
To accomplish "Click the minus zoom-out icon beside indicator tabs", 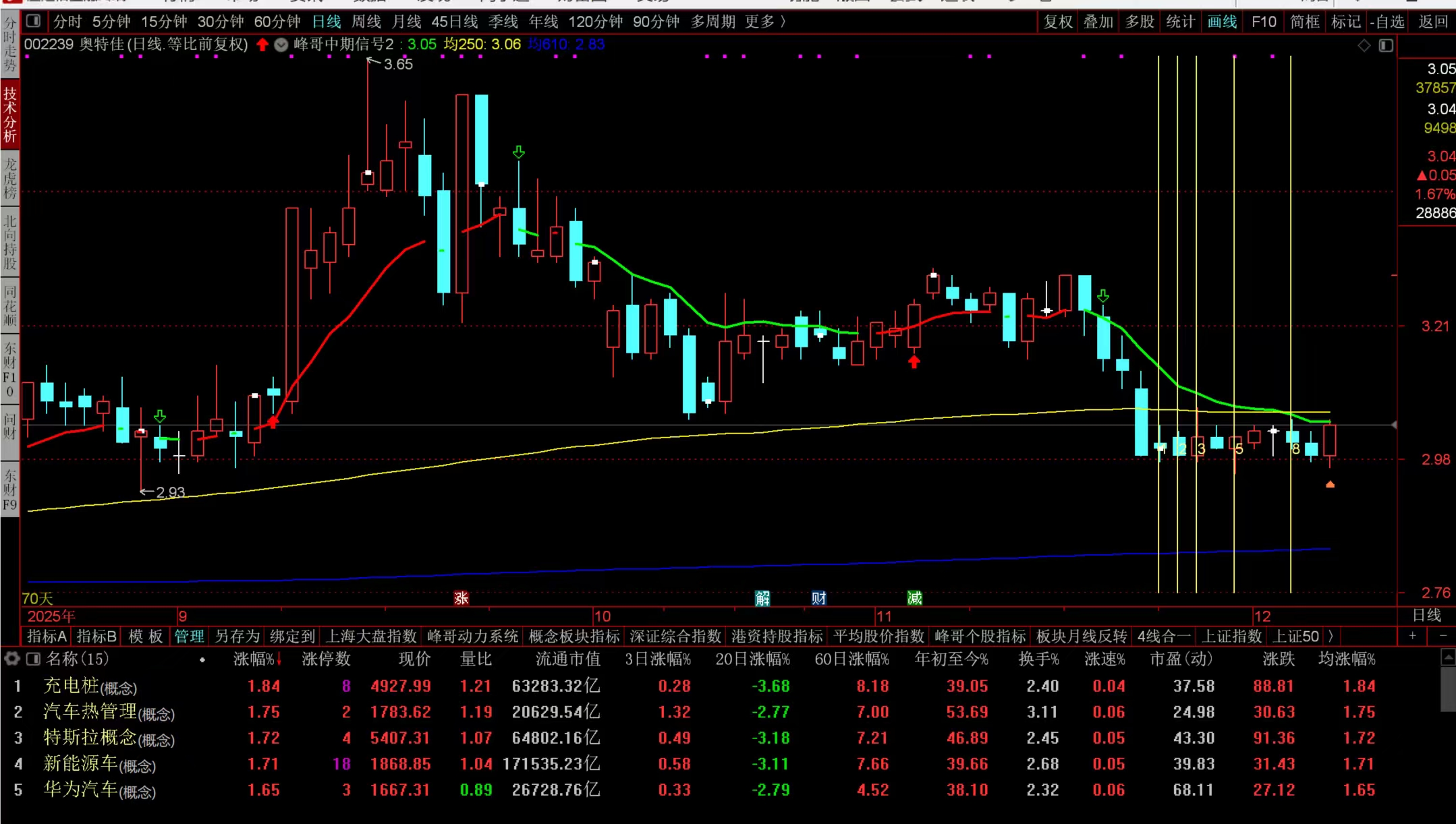I will click(1443, 636).
